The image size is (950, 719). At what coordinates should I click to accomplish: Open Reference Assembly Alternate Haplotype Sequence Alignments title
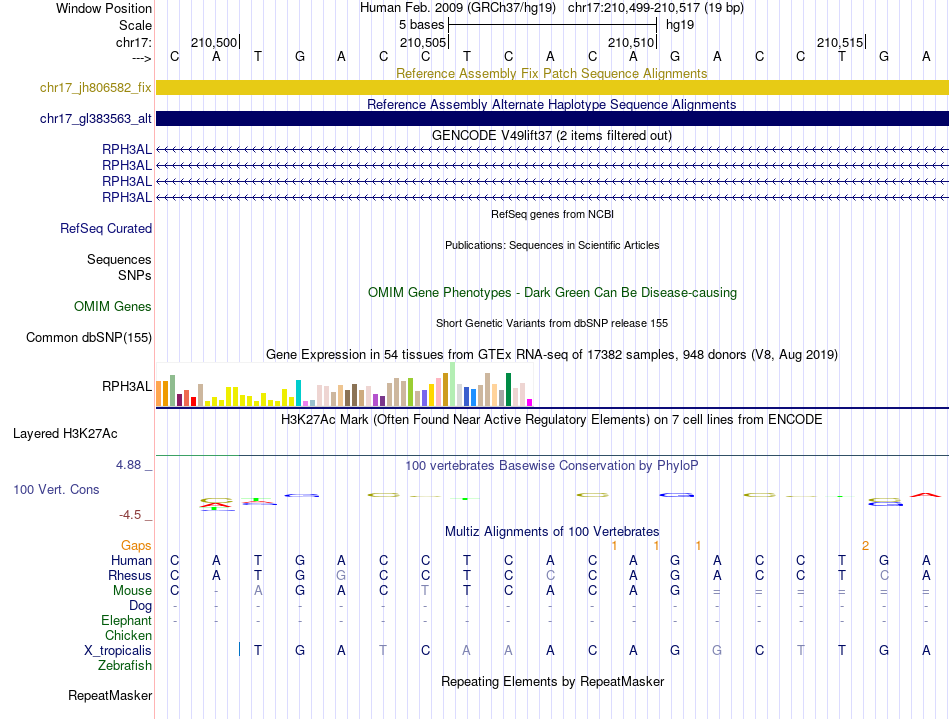(551, 104)
